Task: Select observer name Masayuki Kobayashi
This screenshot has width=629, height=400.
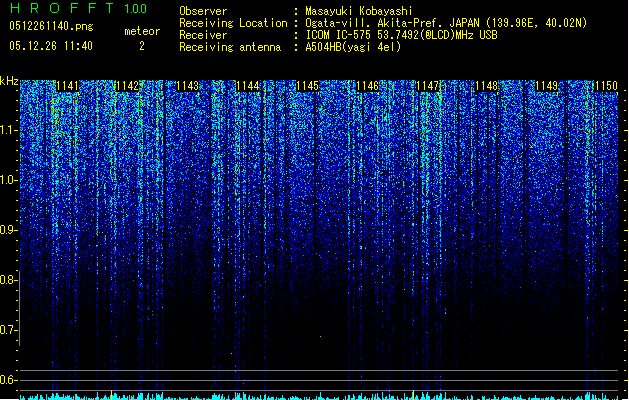Action: tap(359, 11)
